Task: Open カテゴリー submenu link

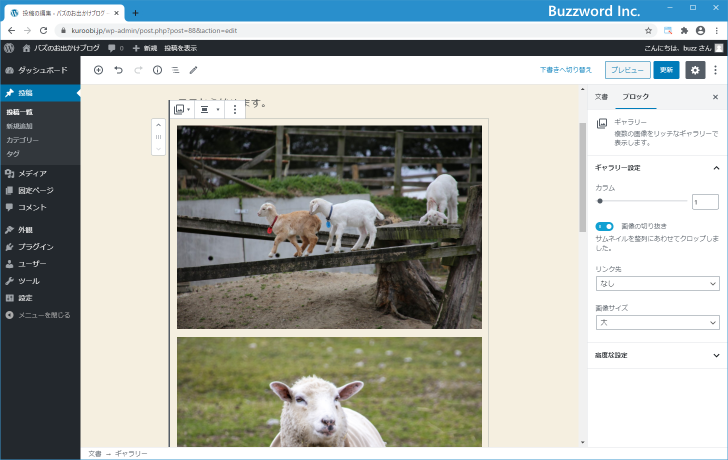Action: point(22,140)
